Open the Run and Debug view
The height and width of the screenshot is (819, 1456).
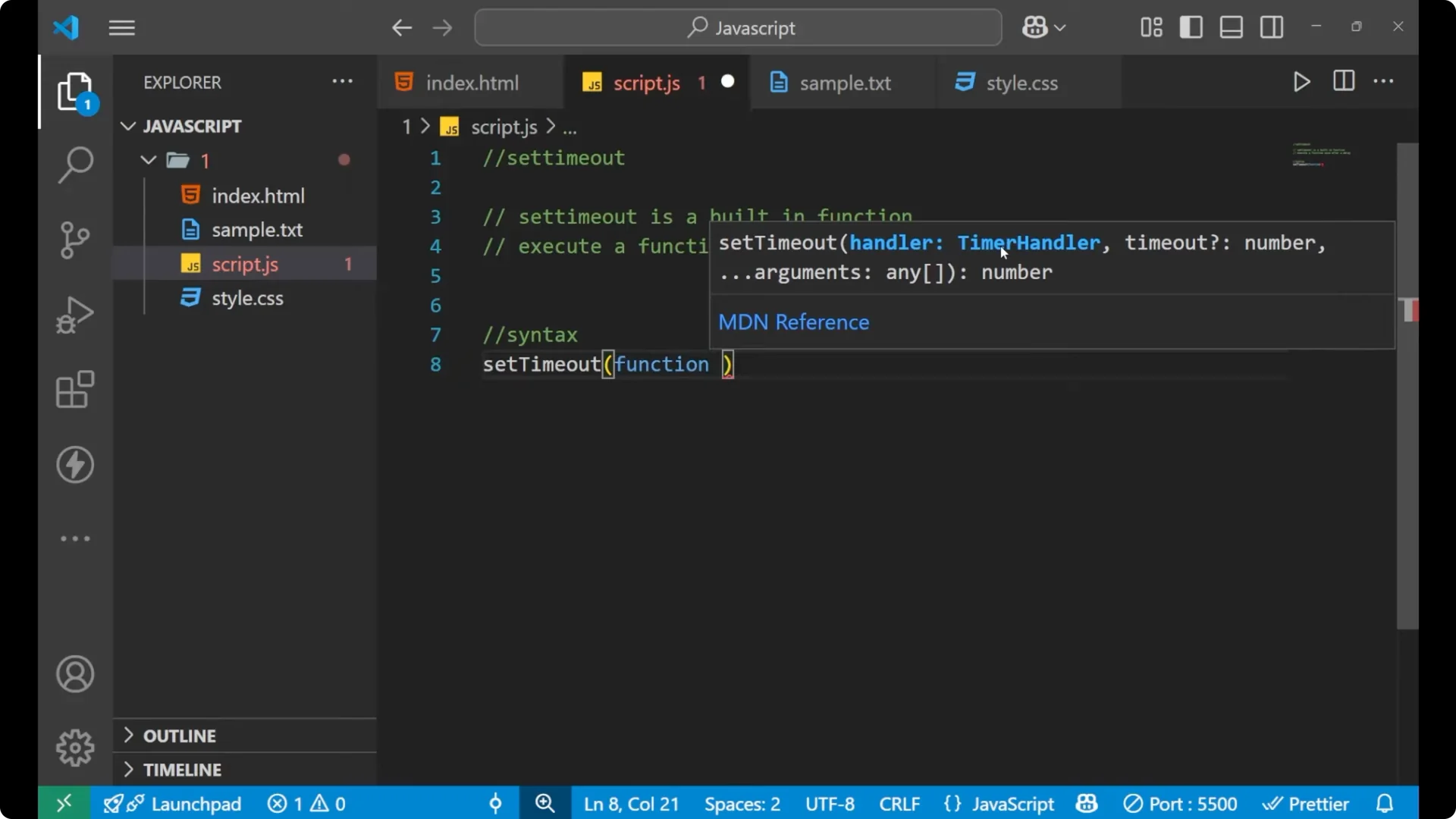click(x=74, y=314)
